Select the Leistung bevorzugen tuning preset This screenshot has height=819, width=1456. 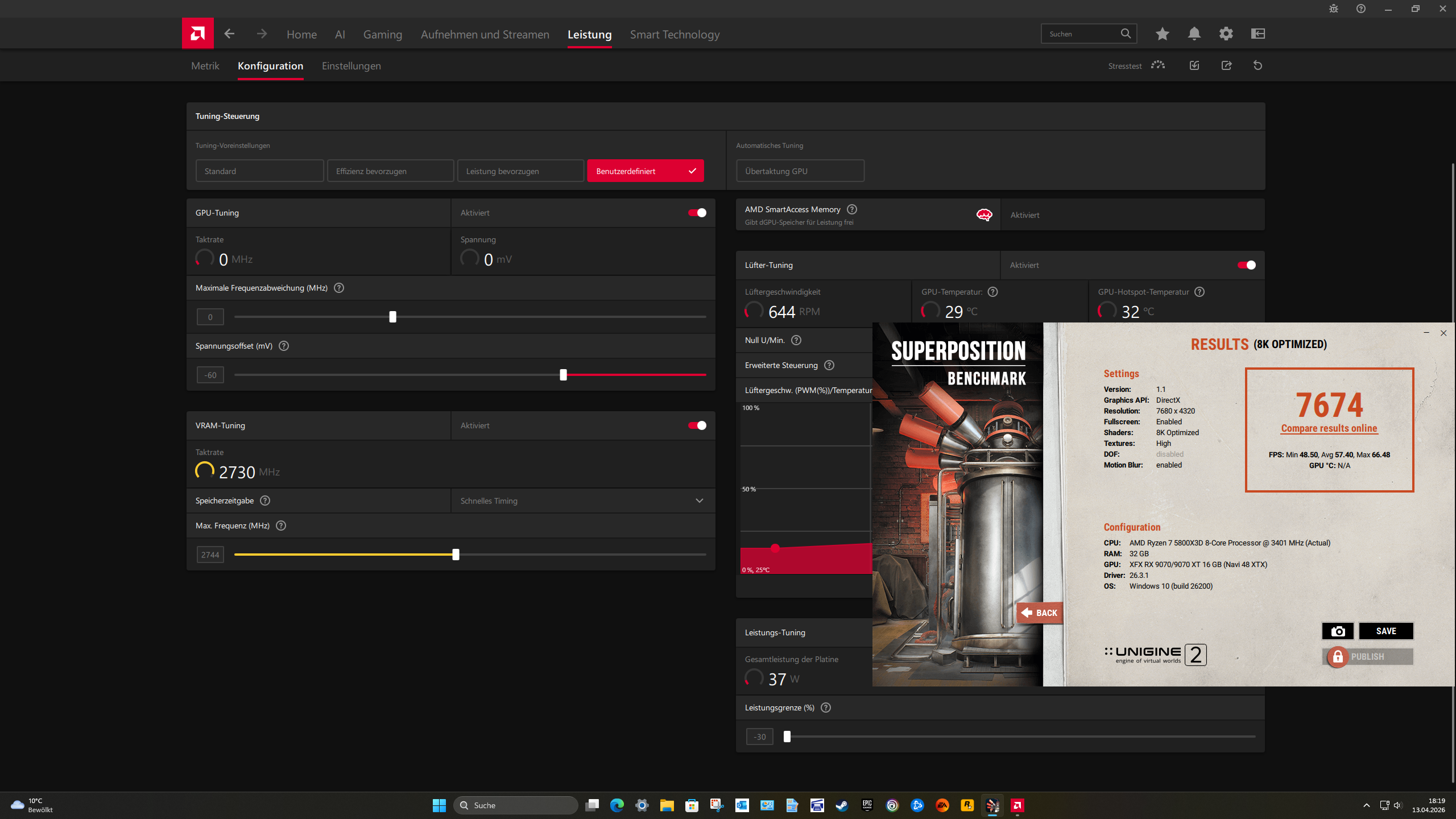click(x=520, y=171)
